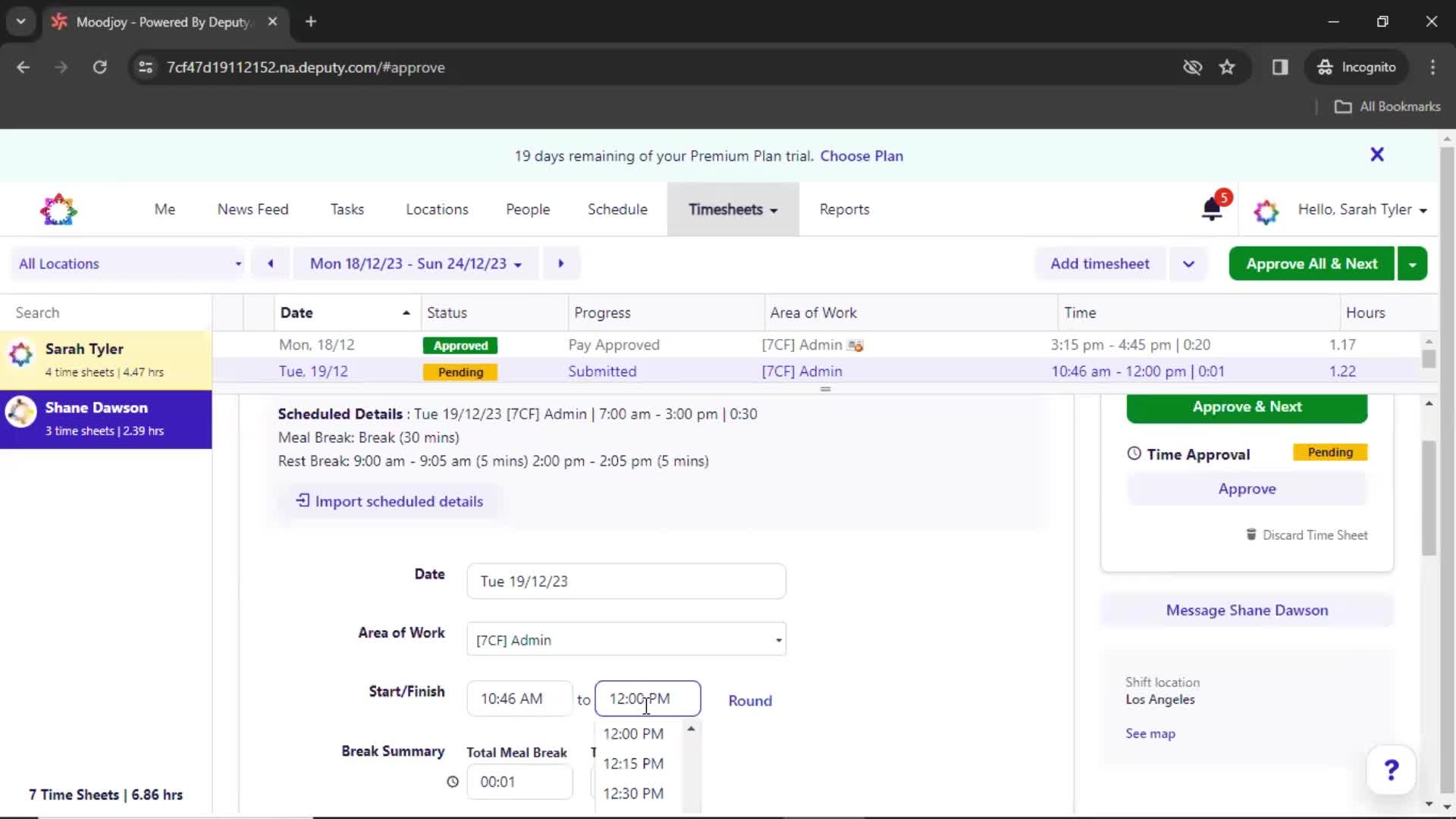Open the Locations tab
Image resolution: width=1456 pixels, height=819 pixels.
pos(437,209)
